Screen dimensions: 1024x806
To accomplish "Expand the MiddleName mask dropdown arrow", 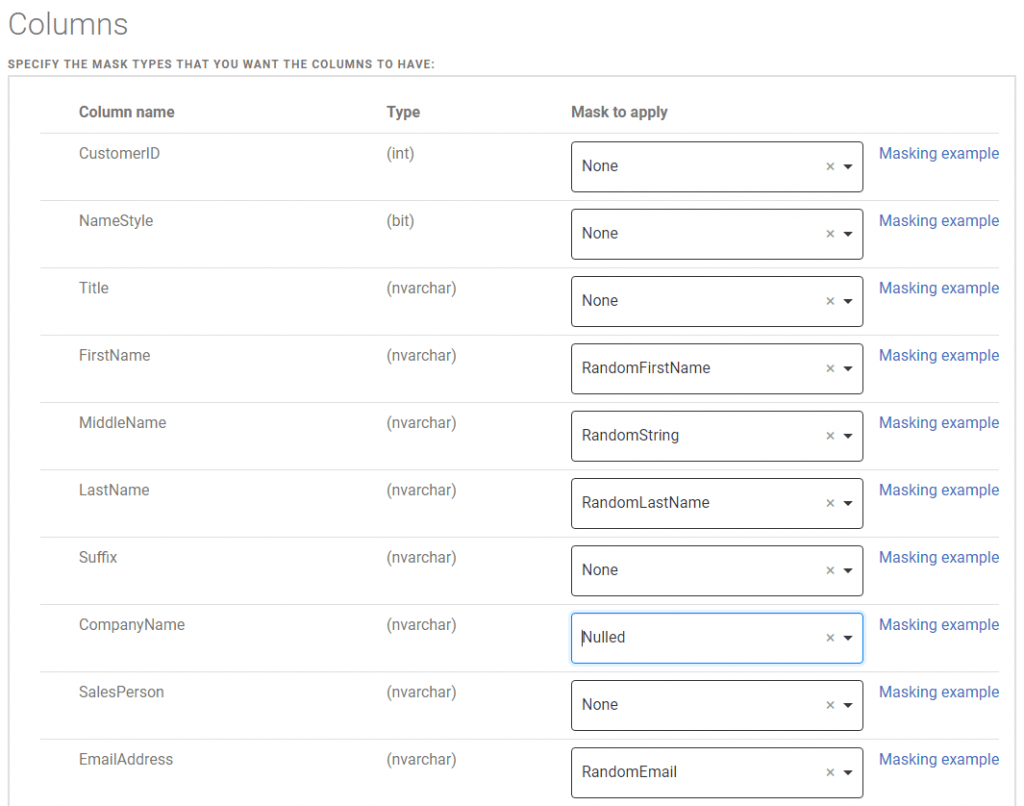I will point(847,436).
